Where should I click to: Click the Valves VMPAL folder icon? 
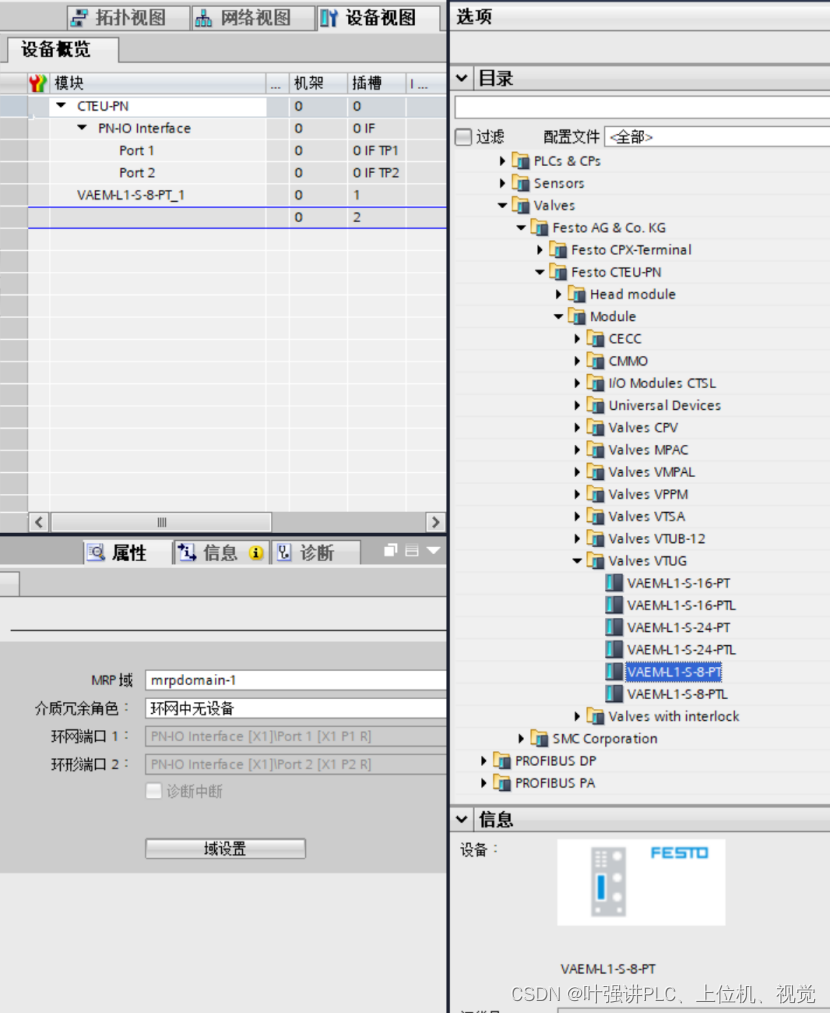(x=595, y=472)
